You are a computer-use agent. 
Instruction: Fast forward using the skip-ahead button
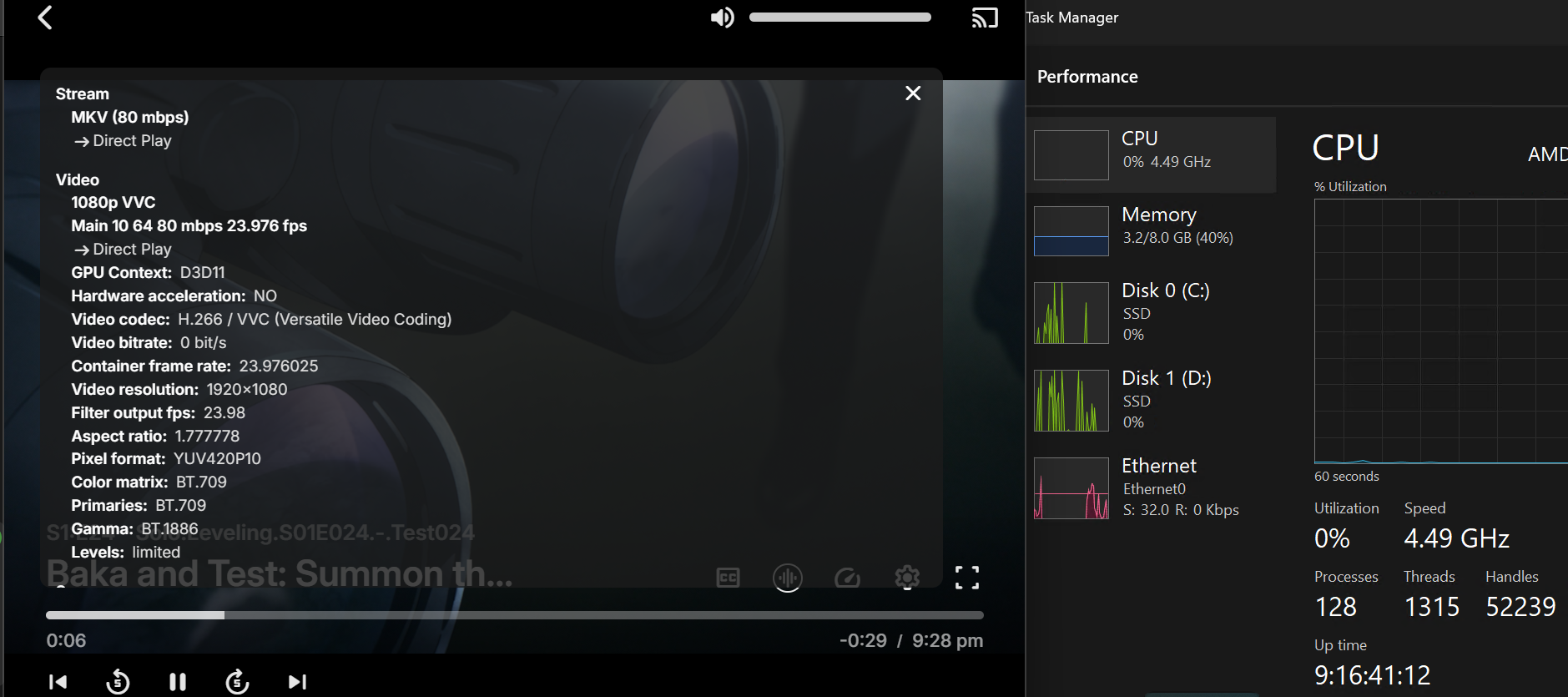[238, 682]
